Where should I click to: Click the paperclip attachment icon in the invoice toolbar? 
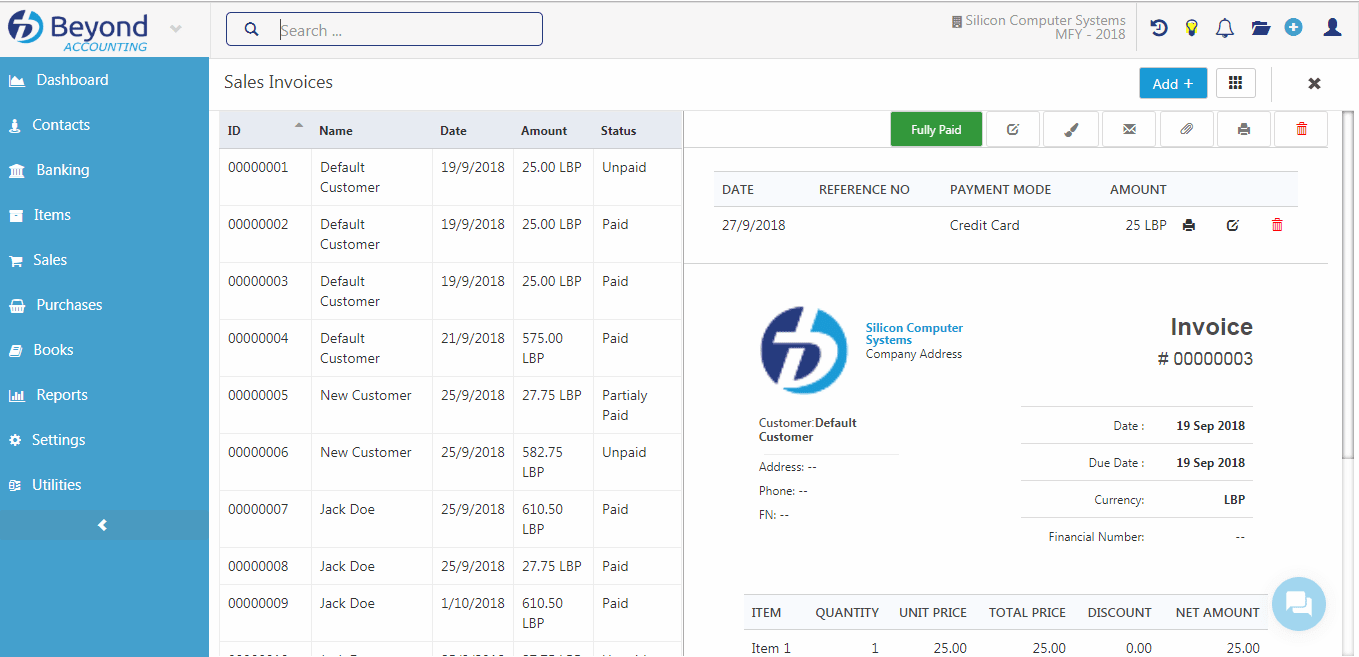point(1186,129)
